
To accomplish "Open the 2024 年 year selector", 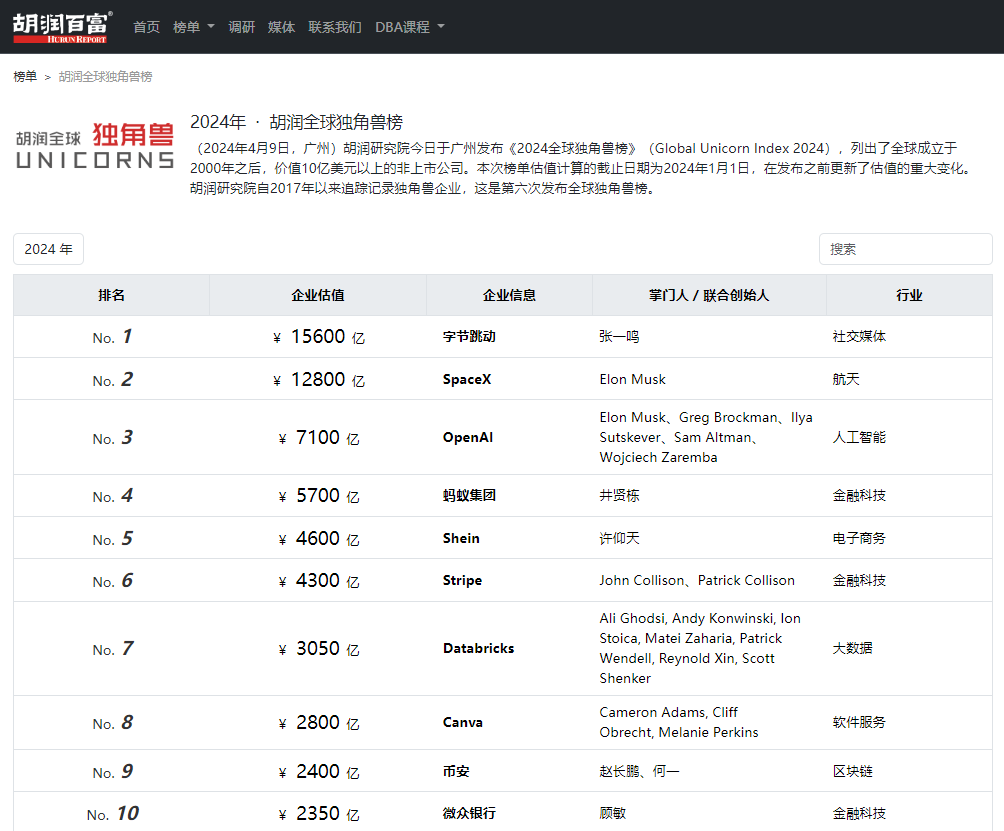I will pos(48,249).
